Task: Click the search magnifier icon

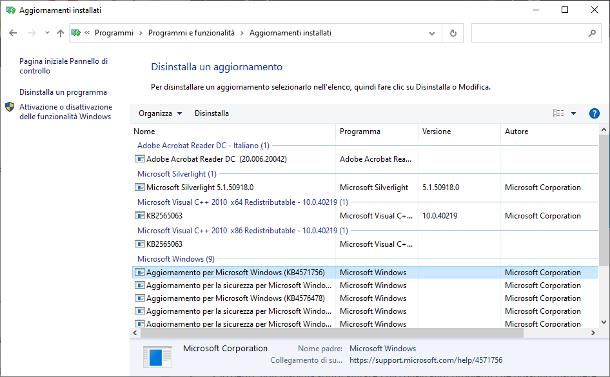Action: (x=592, y=33)
